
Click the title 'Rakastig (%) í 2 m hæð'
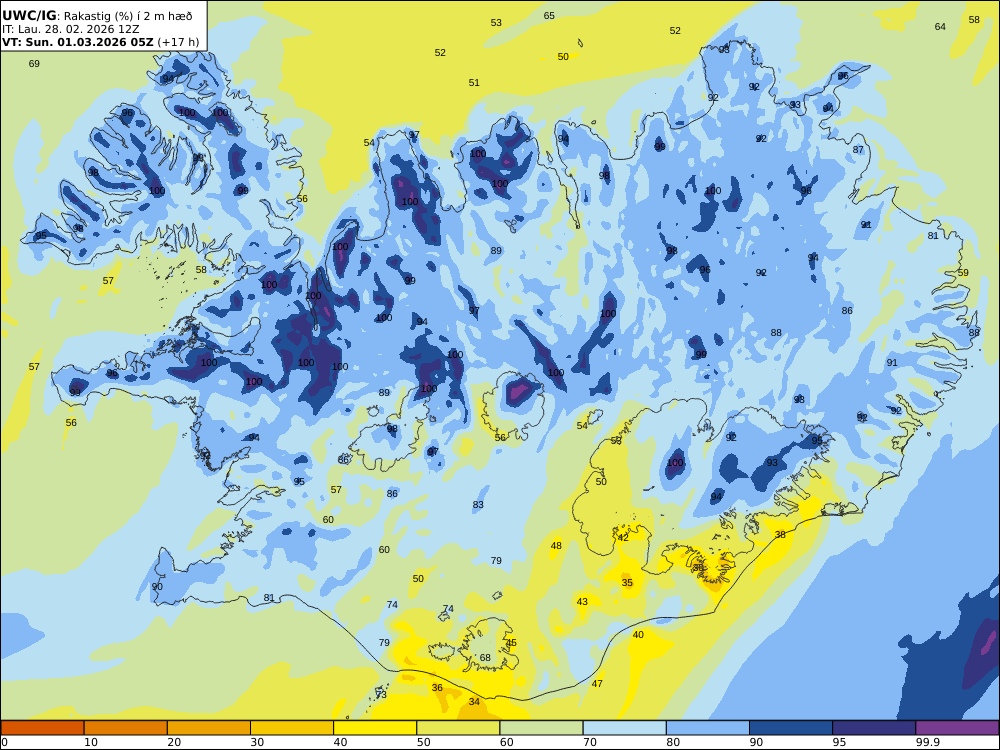(128, 16)
